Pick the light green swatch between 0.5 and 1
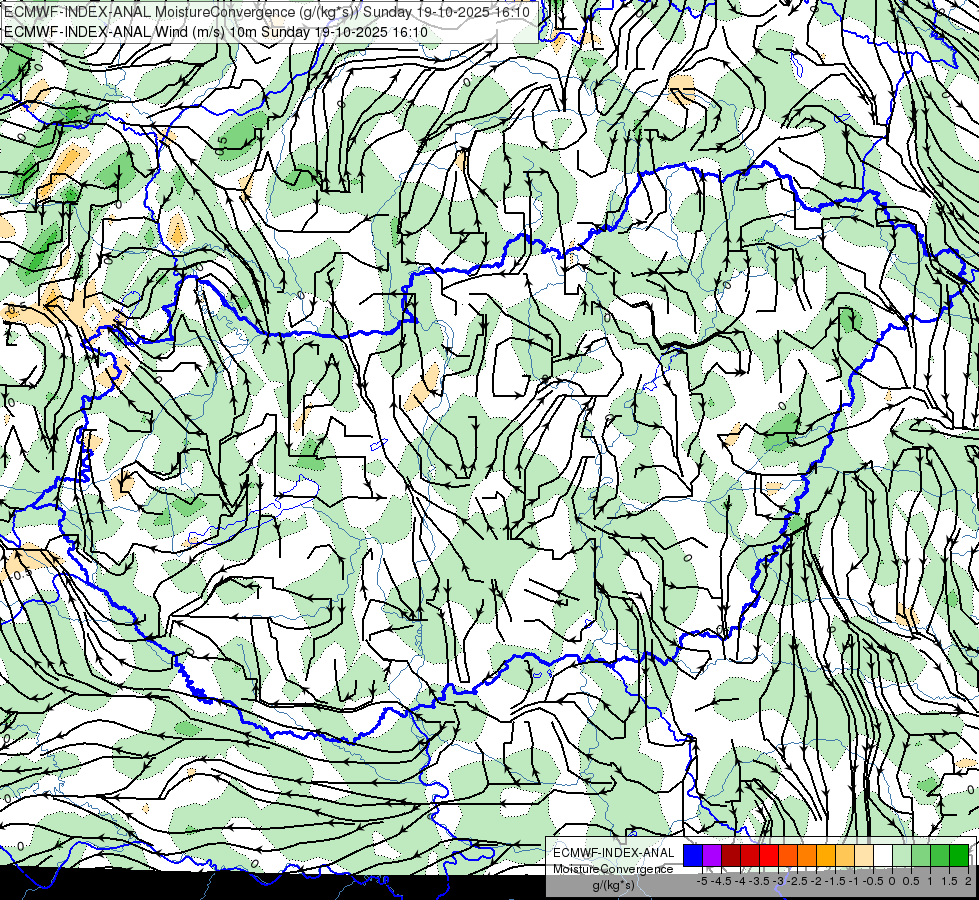 [x=921, y=855]
